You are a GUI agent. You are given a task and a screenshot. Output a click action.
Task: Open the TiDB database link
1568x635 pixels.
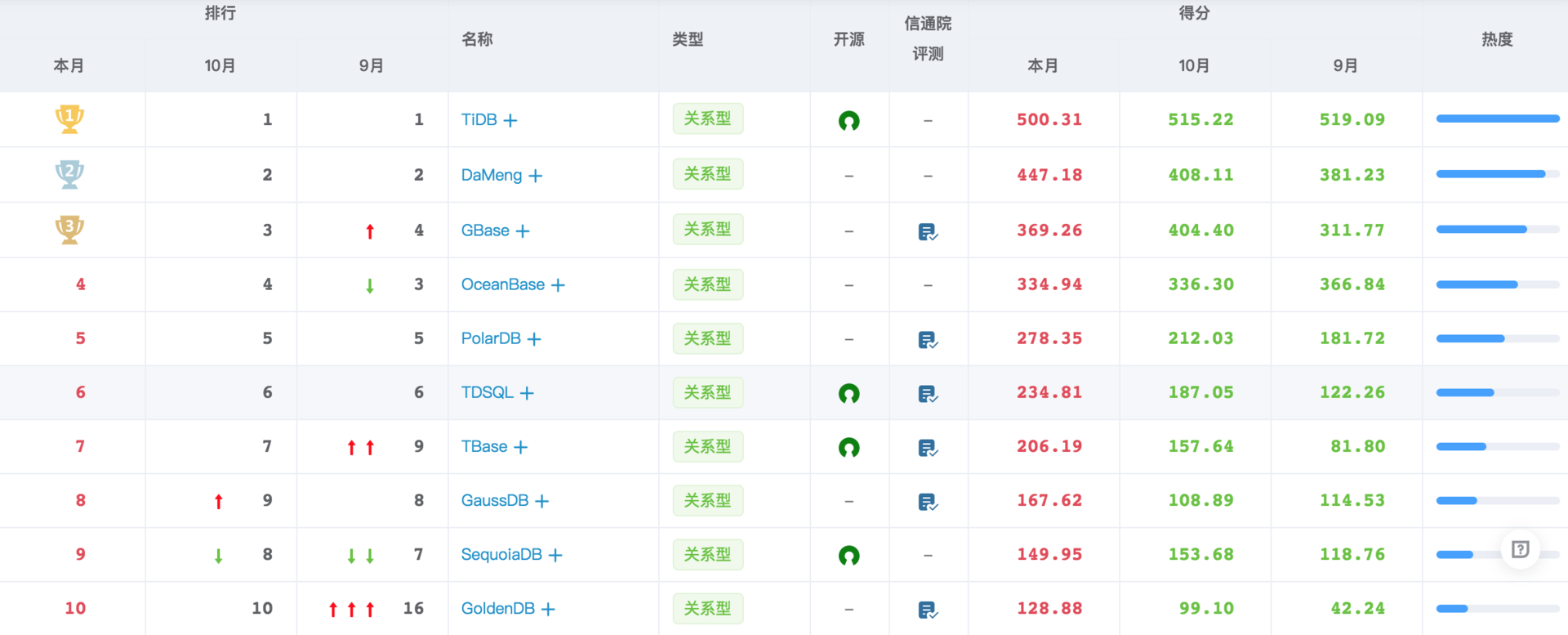(x=479, y=119)
